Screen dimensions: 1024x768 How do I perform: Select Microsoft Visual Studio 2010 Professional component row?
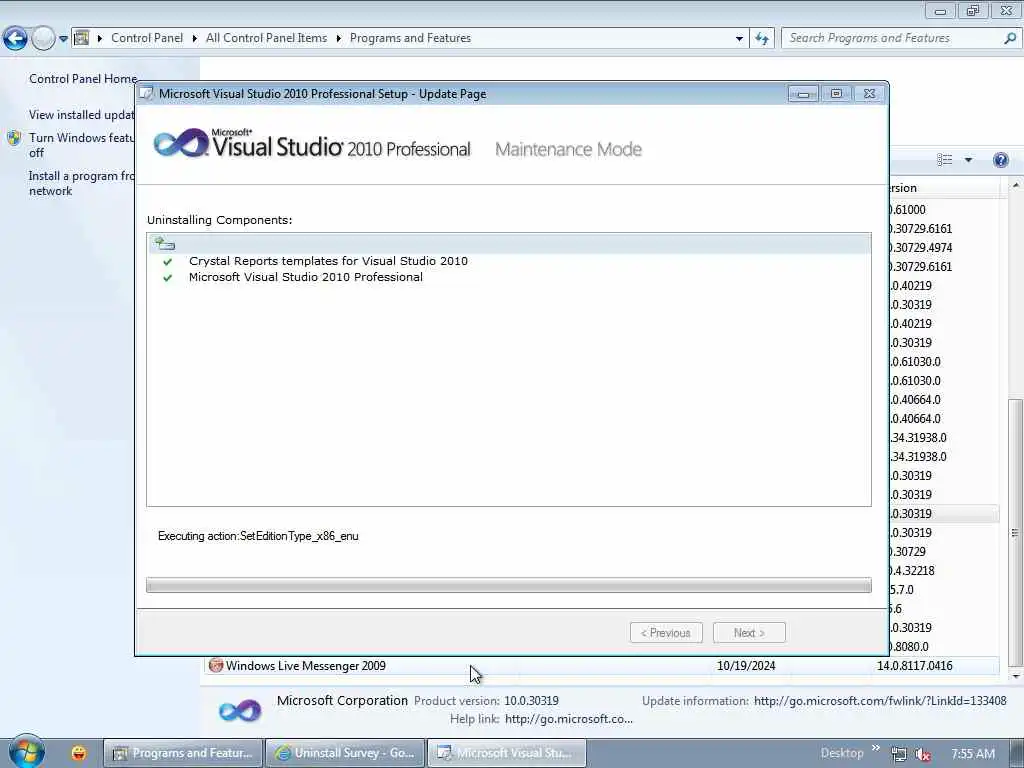[x=306, y=277]
